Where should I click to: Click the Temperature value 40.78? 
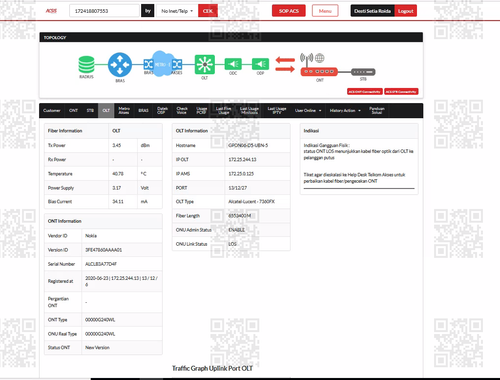coord(118,174)
